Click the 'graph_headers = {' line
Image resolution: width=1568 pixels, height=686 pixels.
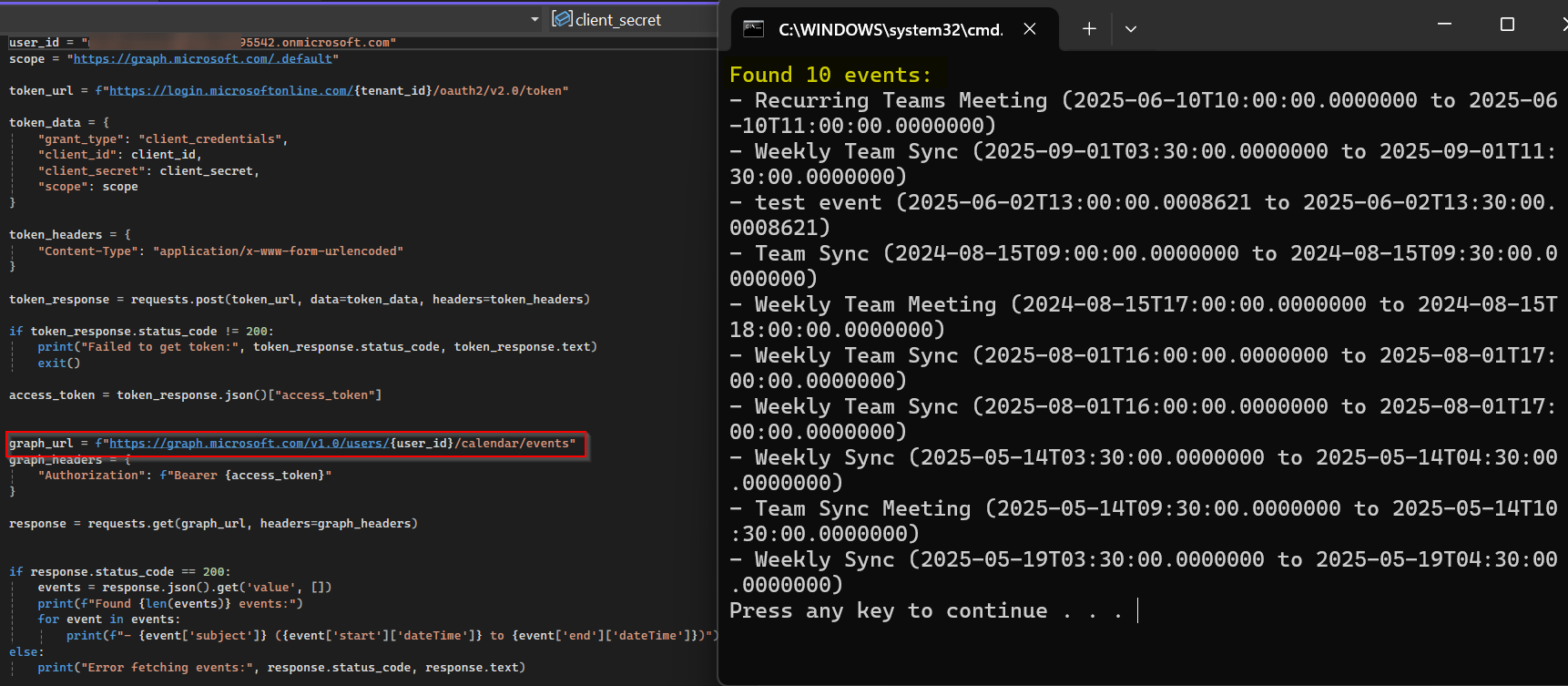(70, 460)
